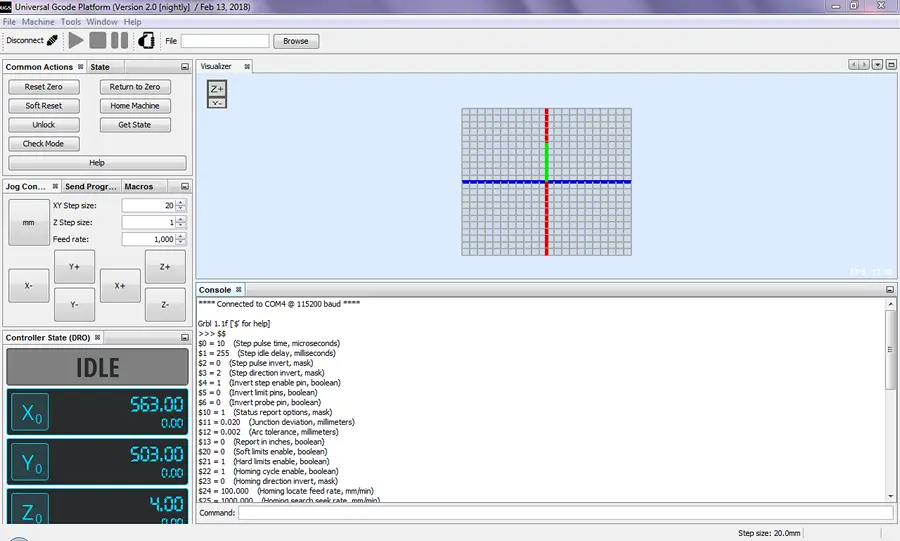Viewport: 900px width, 541px height.
Task: Close the Console tab
Action: 239,290
